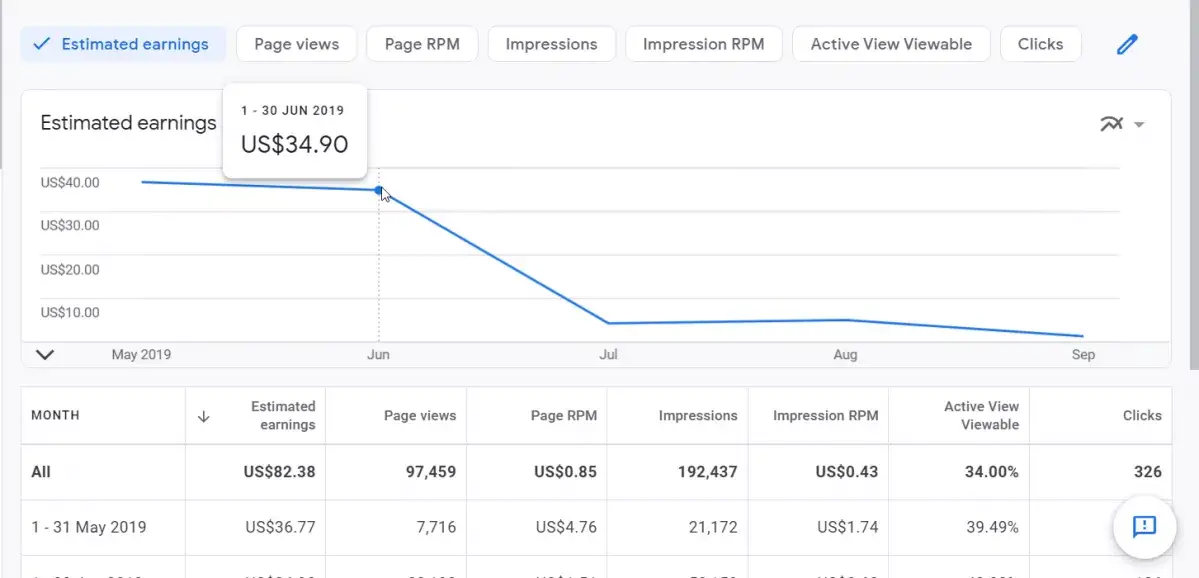Collapse the chart with the chevron

tap(45, 354)
